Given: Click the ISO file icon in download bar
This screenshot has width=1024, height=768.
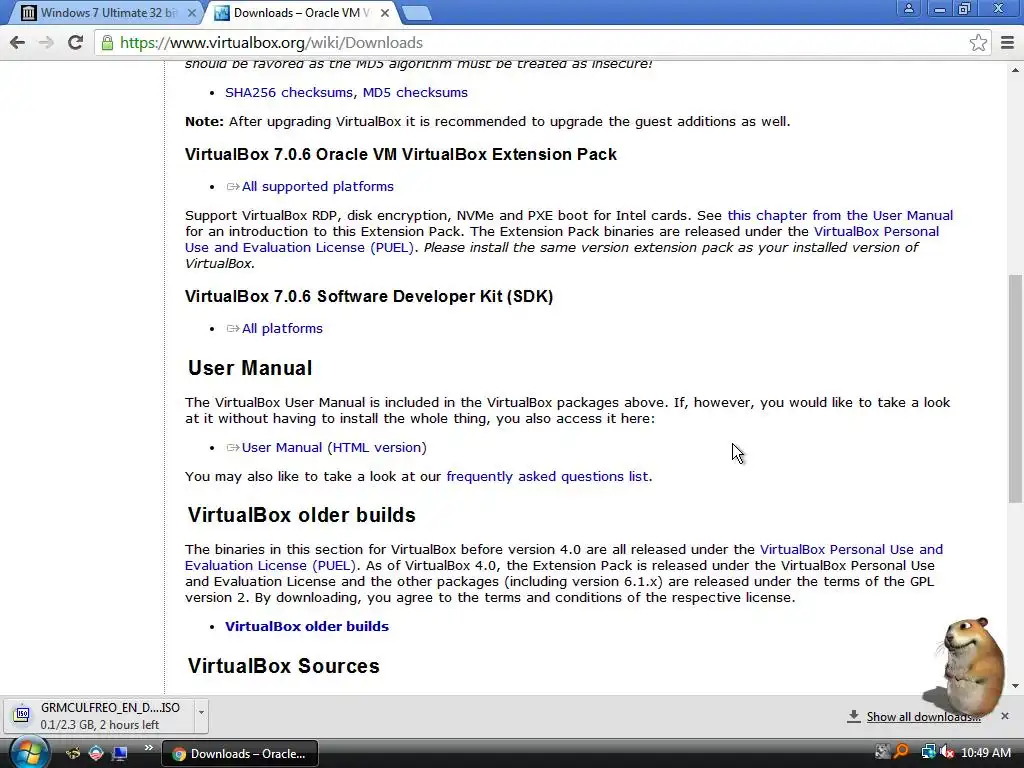Looking at the screenshot, I should coord(22,715).
